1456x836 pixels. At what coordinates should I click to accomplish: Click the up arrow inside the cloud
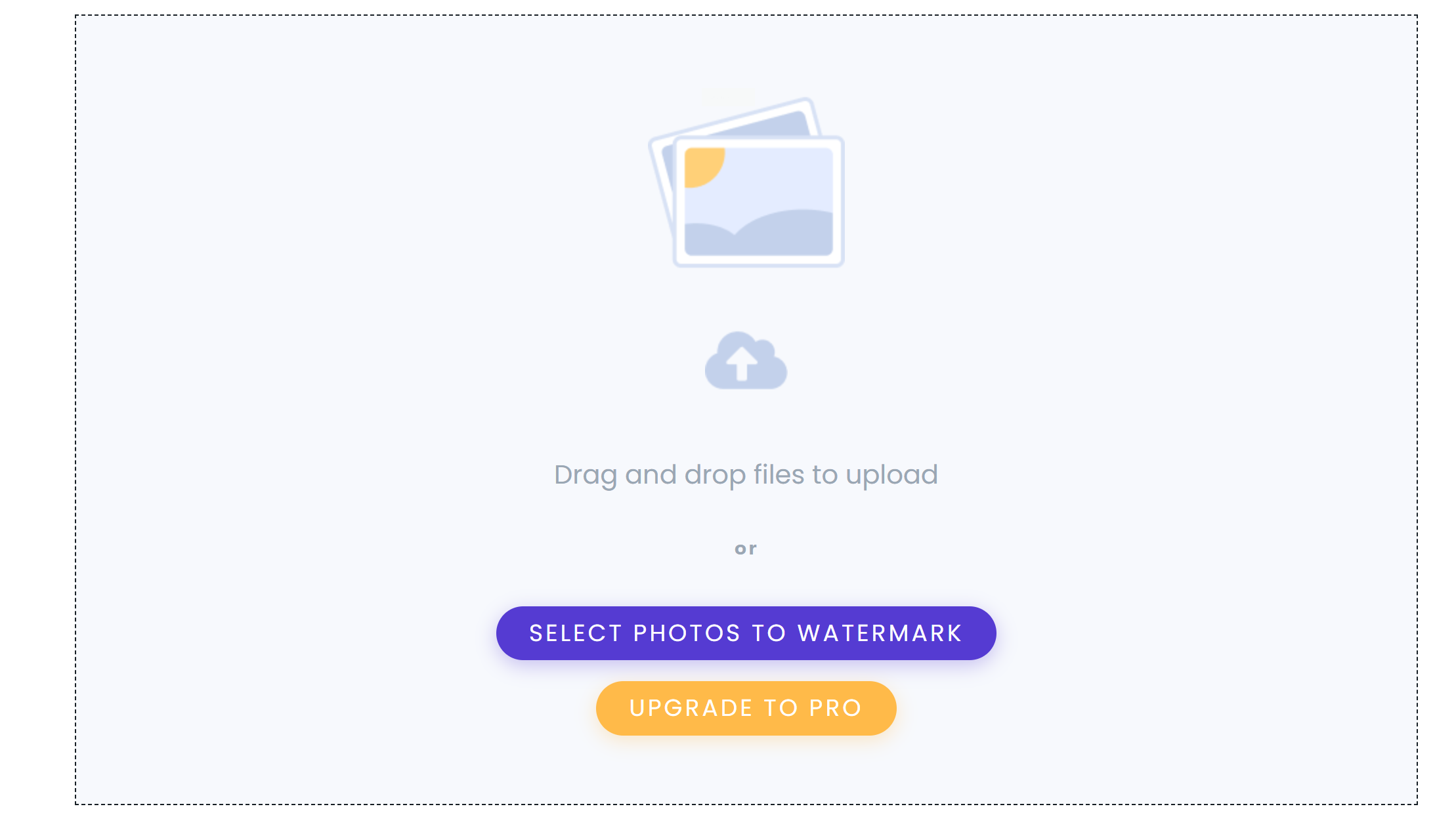click(x=742, y=362)
